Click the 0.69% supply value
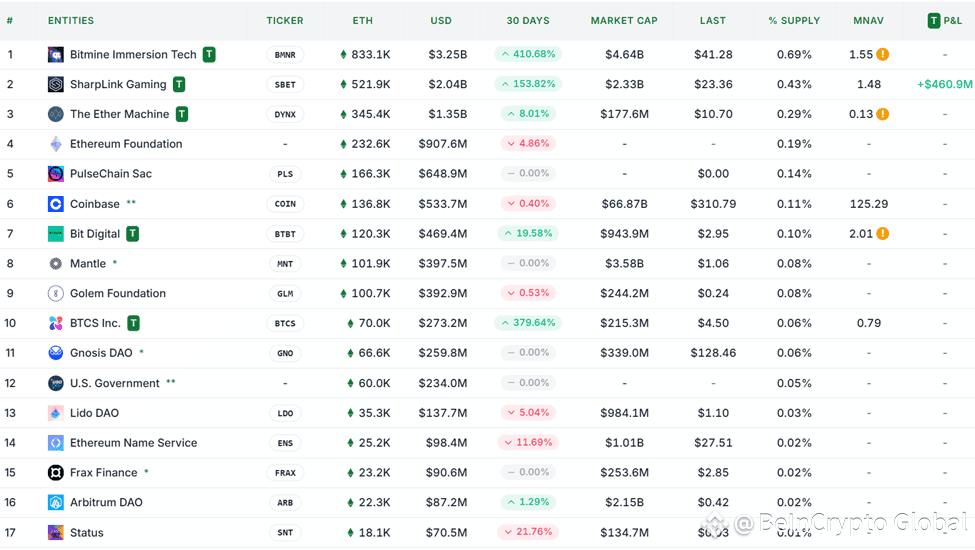 (x=794, y=55)
